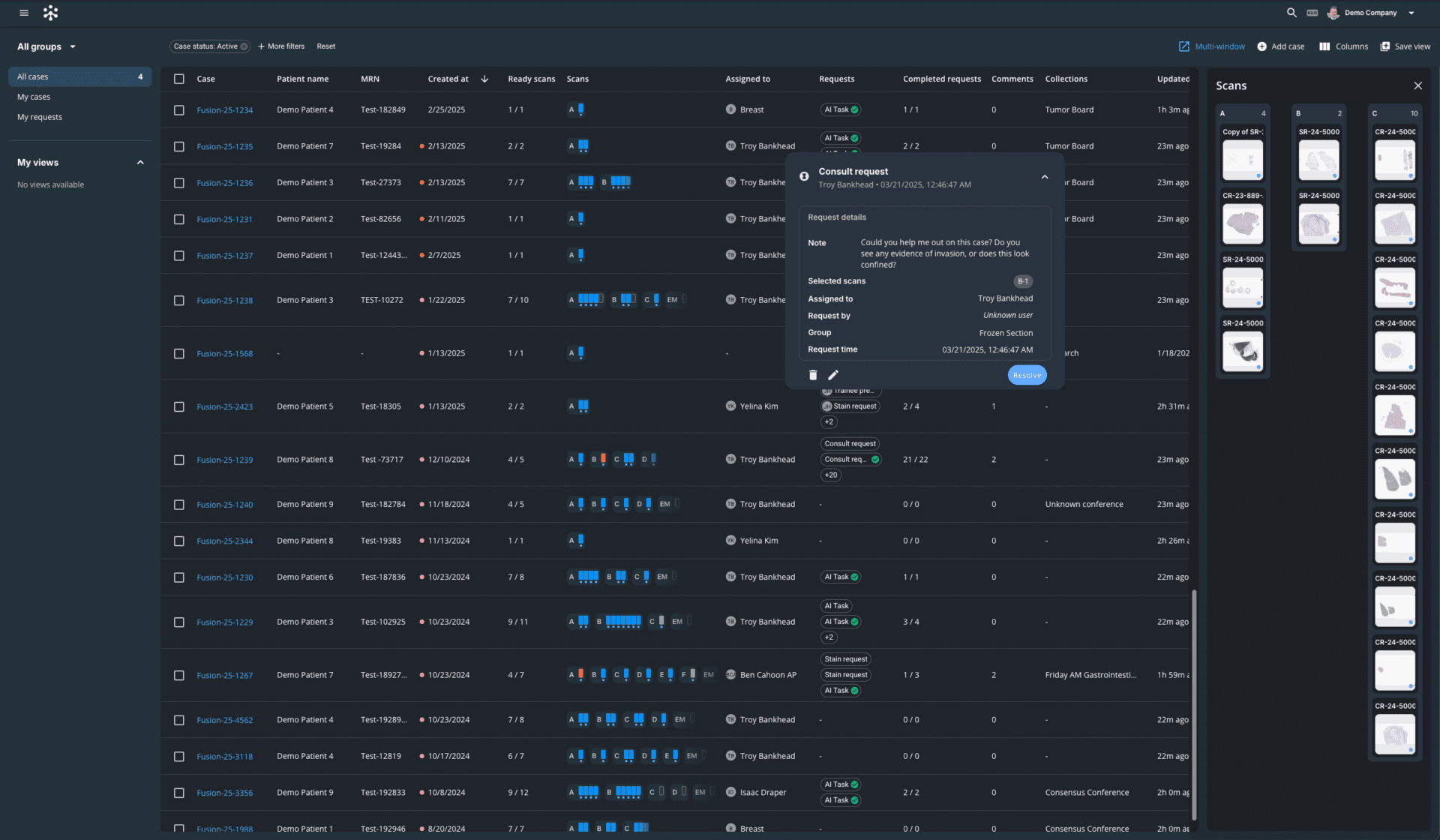
Task: Delete the consult request via trash icon
Action: (813, 375)
